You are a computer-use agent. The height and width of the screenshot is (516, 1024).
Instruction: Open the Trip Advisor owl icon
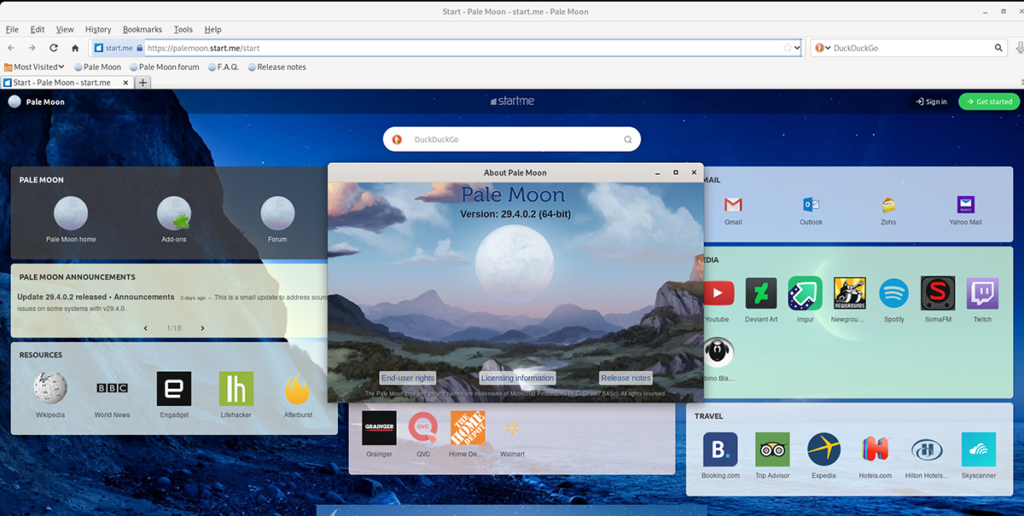tap(773, 449)
